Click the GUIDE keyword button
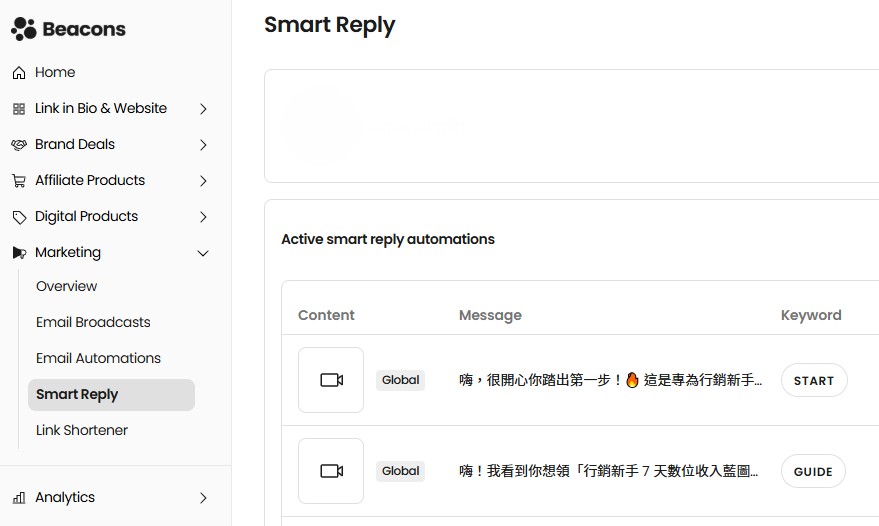Screen dimensions: 879x526 tap(813, 471)
